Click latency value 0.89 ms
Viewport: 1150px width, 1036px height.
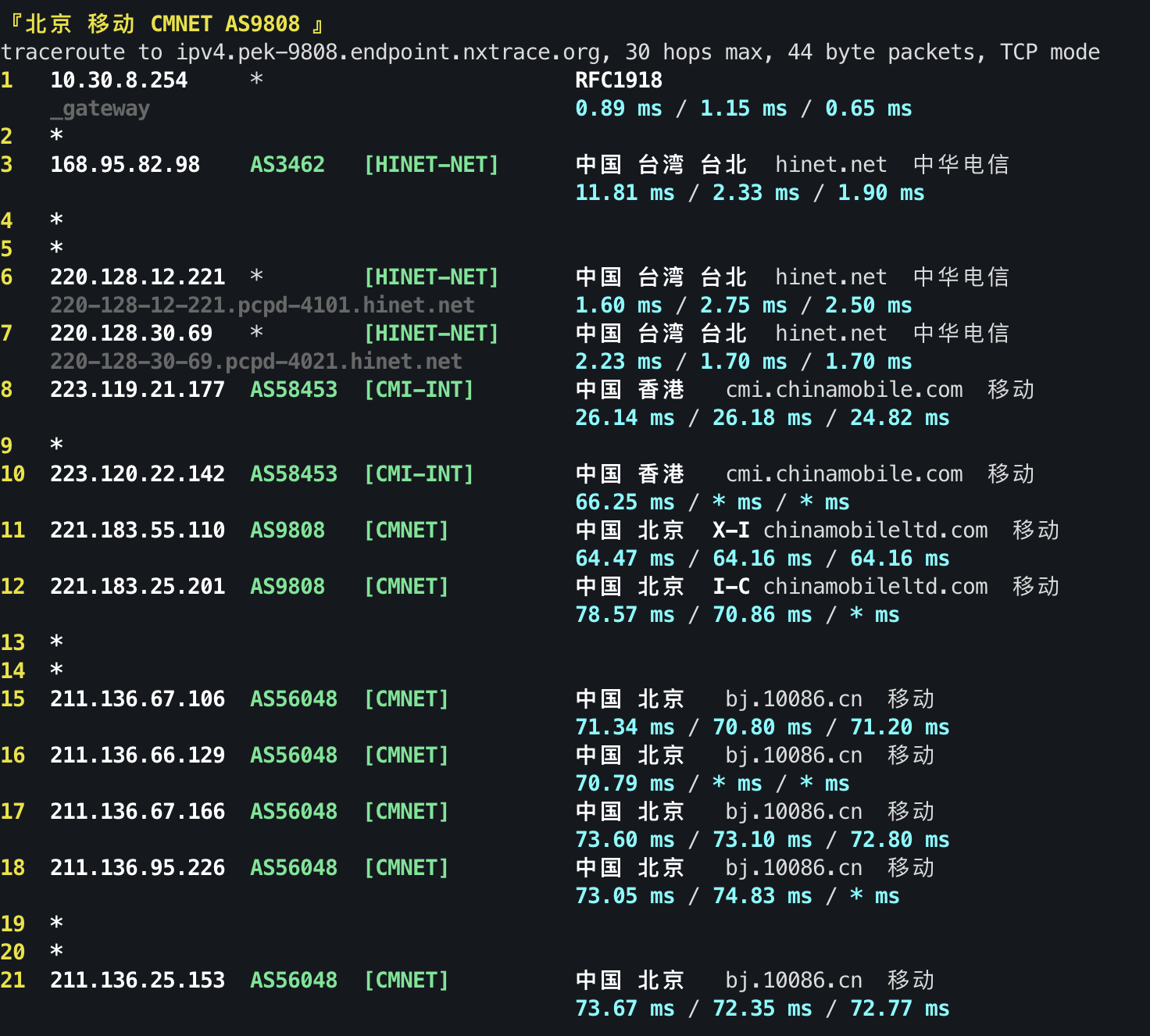coord(619,109)
